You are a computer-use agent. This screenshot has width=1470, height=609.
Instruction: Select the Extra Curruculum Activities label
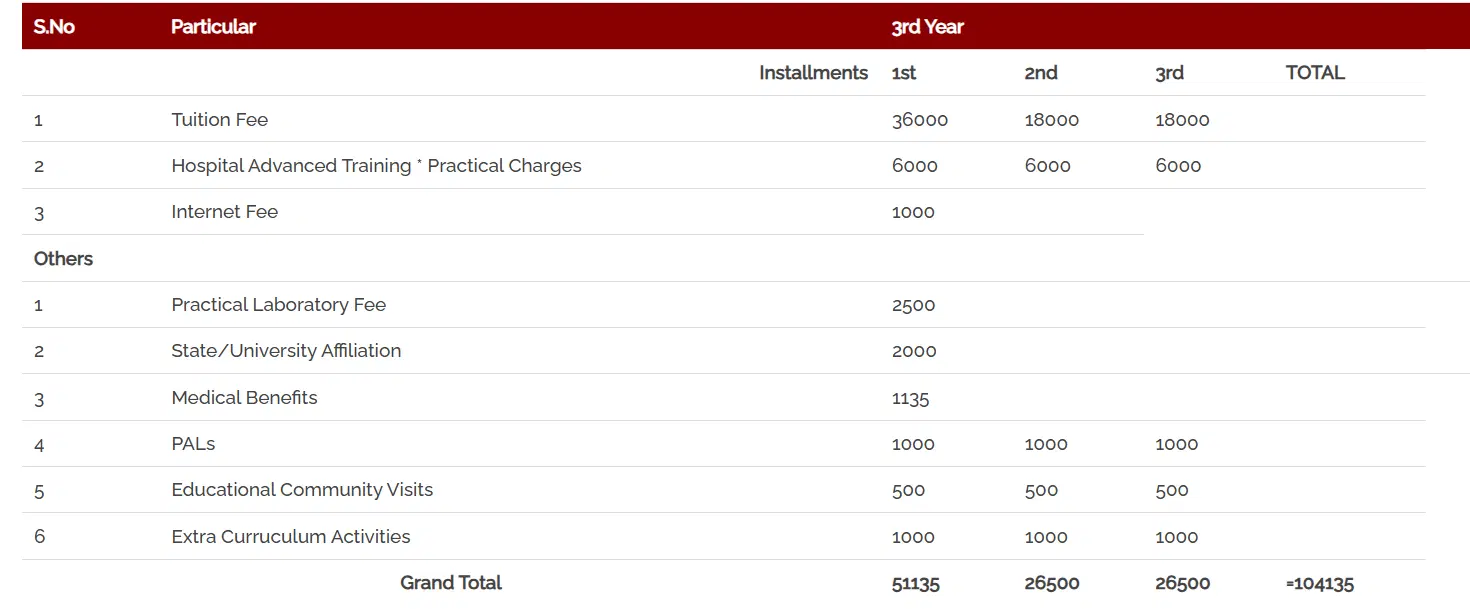click(x=291, y=537)
